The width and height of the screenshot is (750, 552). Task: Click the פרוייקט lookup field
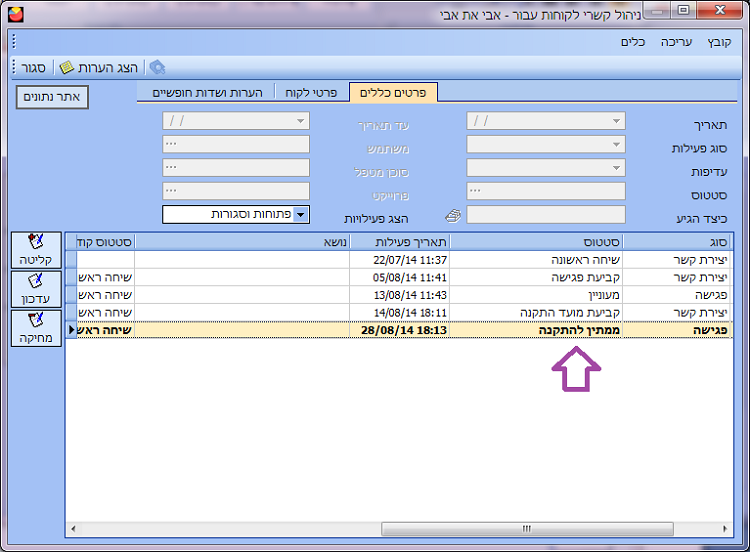coord(236,191)
